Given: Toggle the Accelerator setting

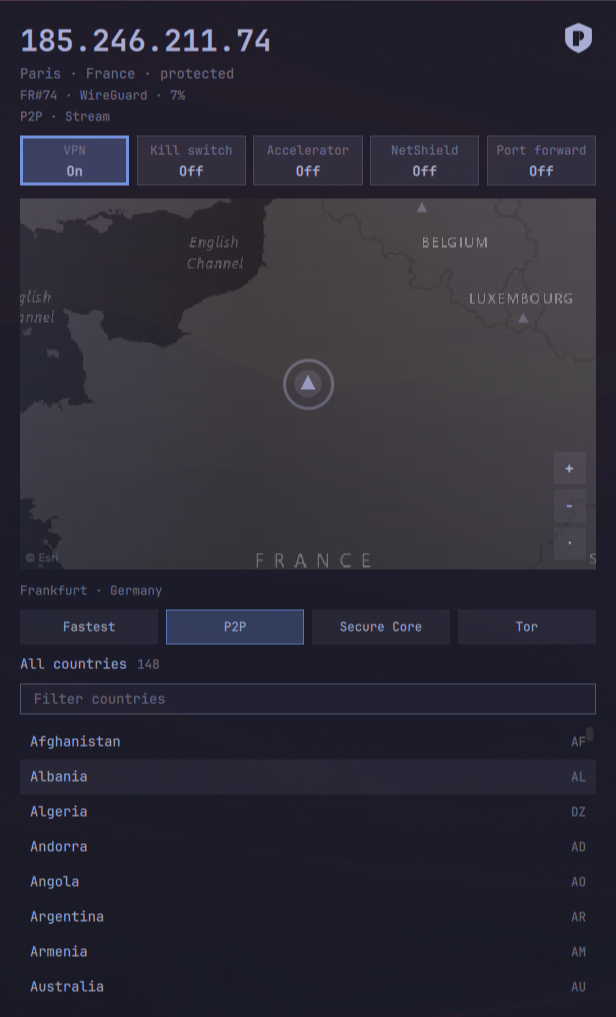Looking at the screenshot, I should [308, 160].
